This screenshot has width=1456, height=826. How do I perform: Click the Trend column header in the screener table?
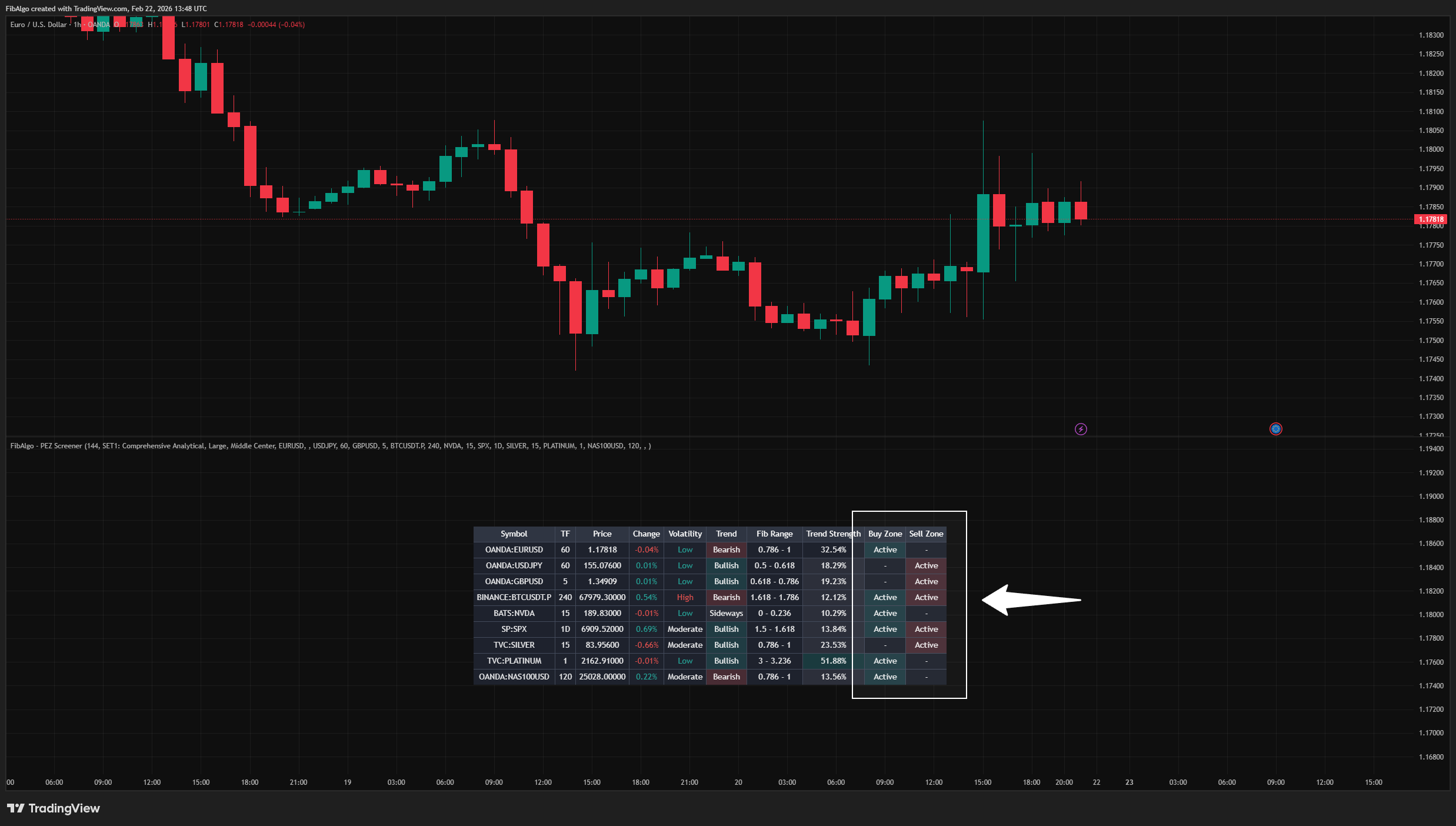pyautogui.click(x=726, y=534)
